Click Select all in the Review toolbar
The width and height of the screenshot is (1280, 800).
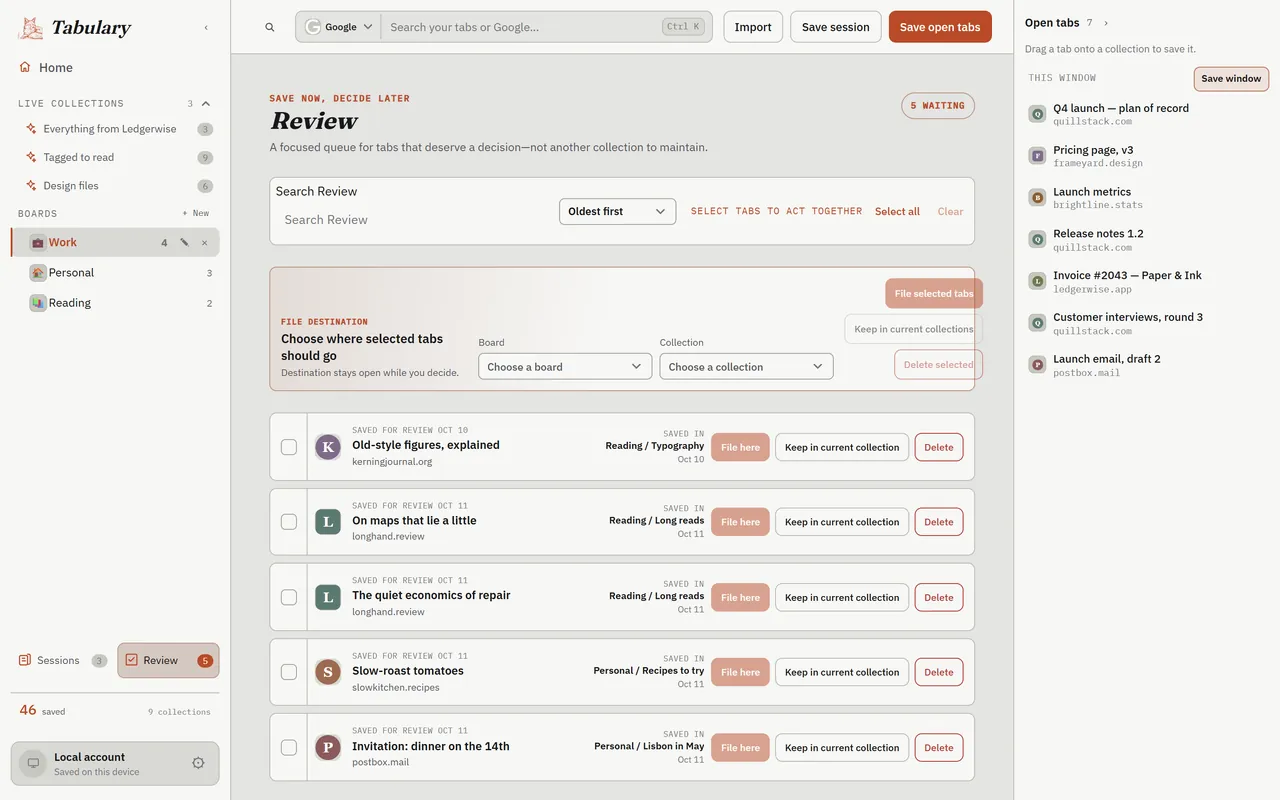(897, 211)
